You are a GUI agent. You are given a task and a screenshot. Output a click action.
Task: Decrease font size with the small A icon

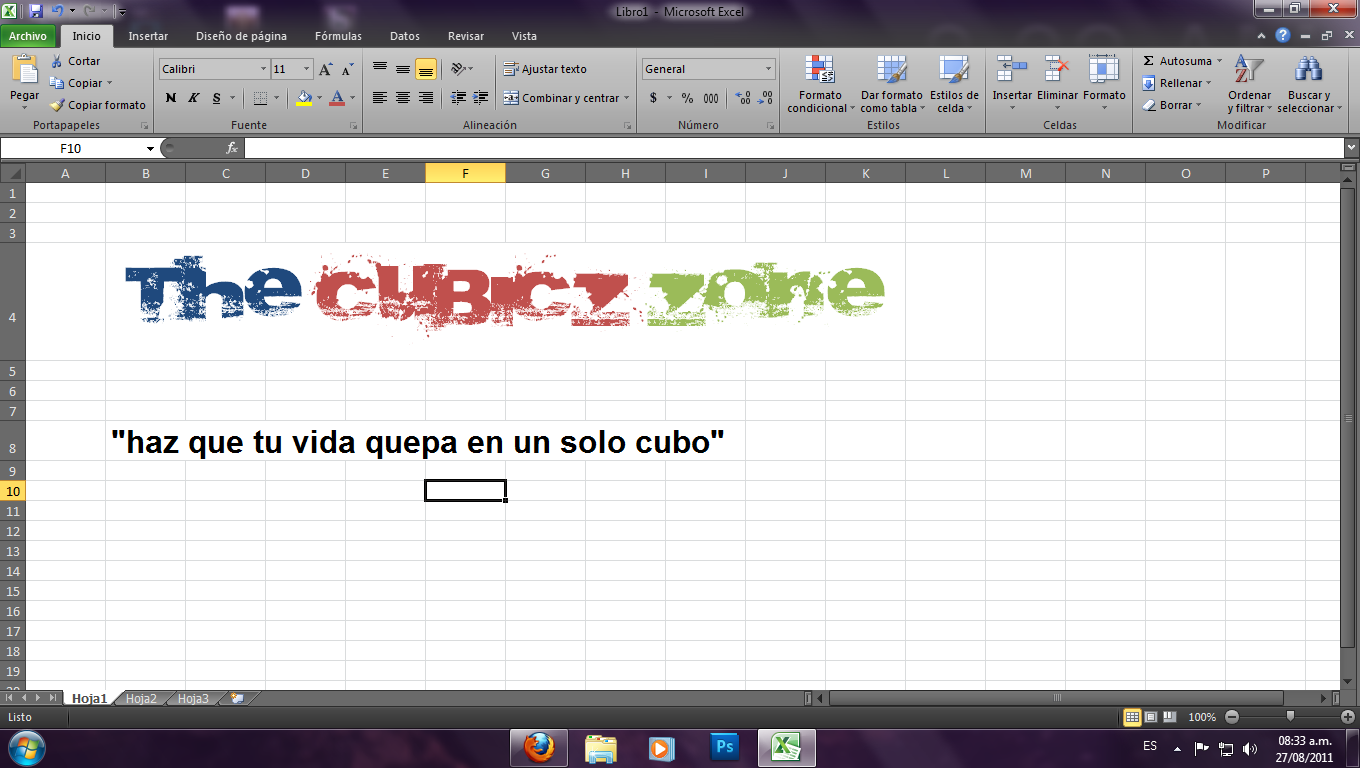347,70
